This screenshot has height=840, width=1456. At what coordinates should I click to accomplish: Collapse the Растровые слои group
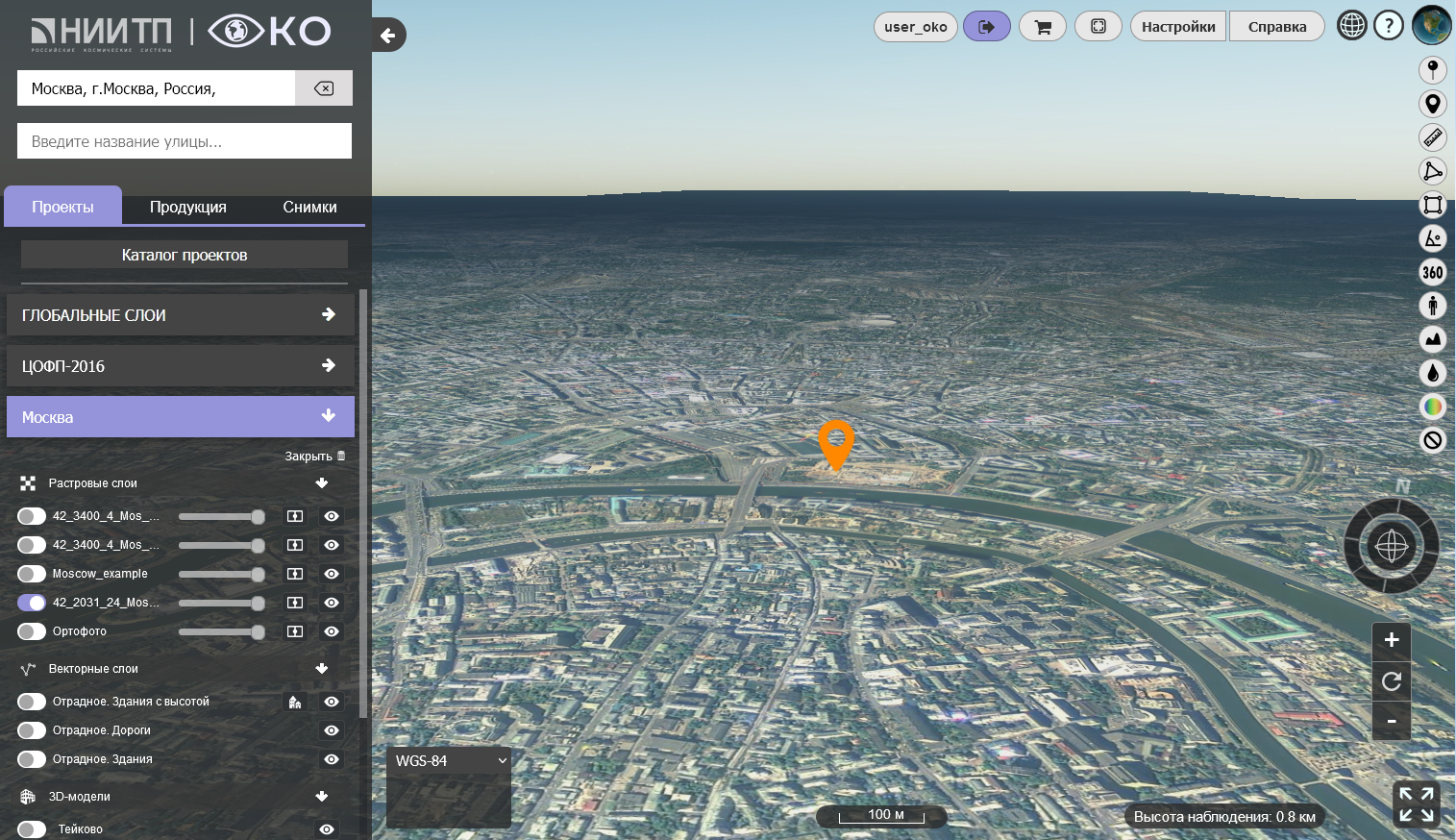click(322, 483)
